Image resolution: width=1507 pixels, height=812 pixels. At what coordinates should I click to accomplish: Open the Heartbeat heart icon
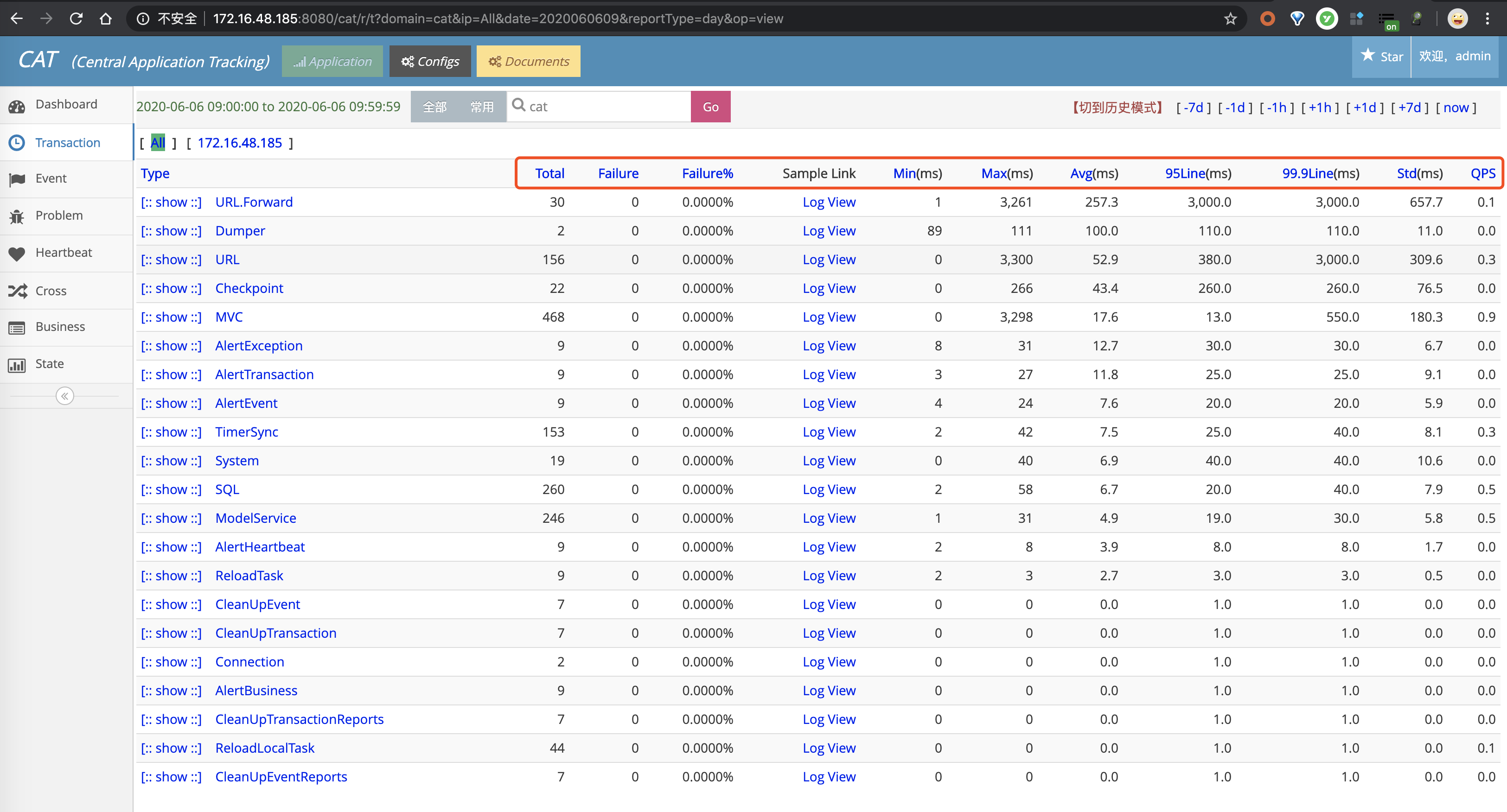point(17,254)
